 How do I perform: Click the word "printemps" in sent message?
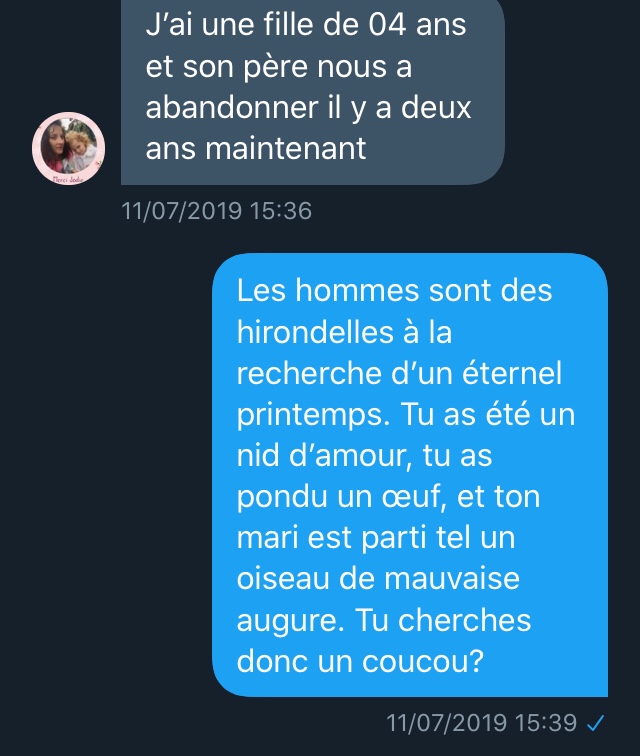tap(313, 415)
